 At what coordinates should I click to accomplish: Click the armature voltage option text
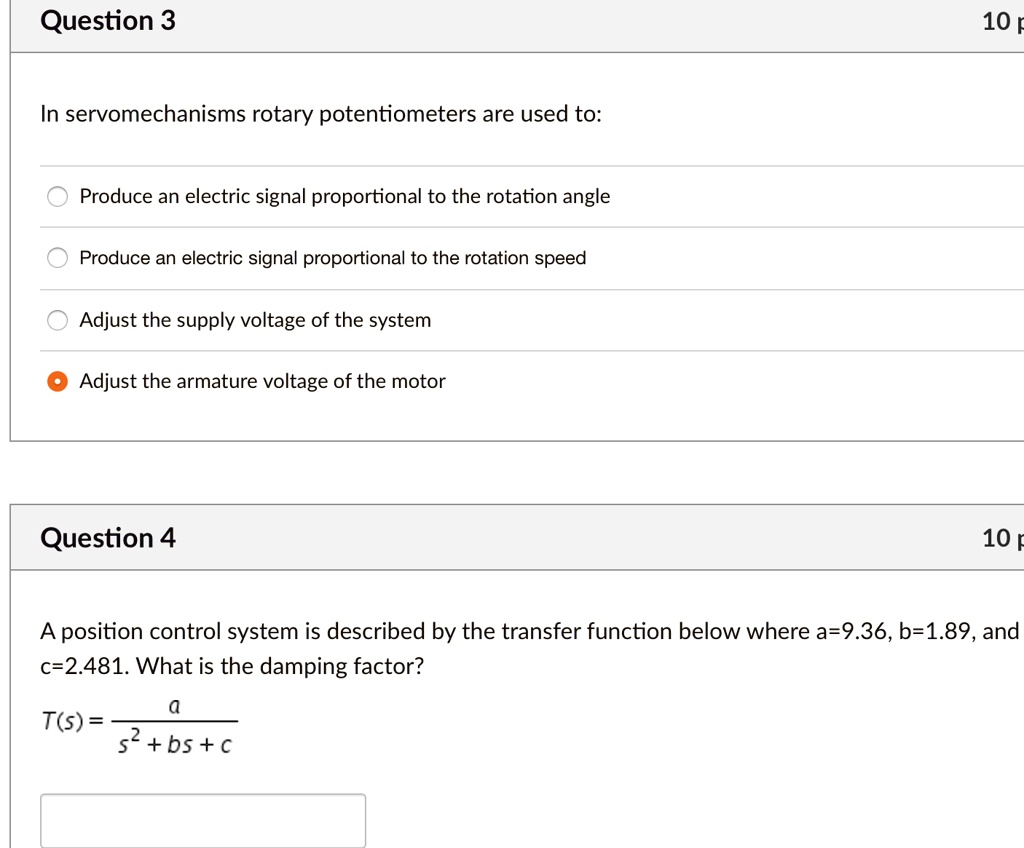pyautogui.click(x=263, y=381)
